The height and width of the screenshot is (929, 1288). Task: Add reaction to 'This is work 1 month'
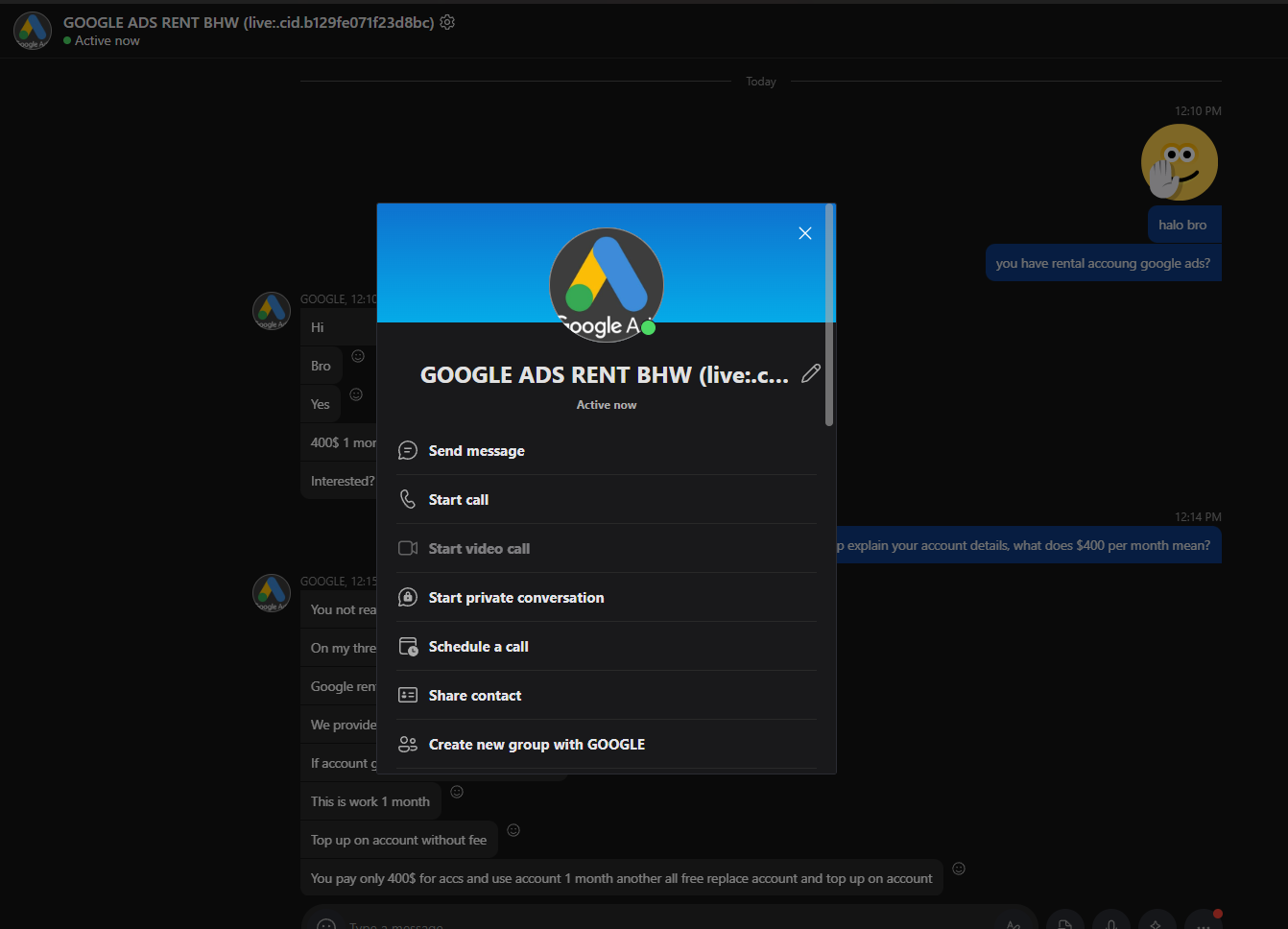click(x=457, y=792)
